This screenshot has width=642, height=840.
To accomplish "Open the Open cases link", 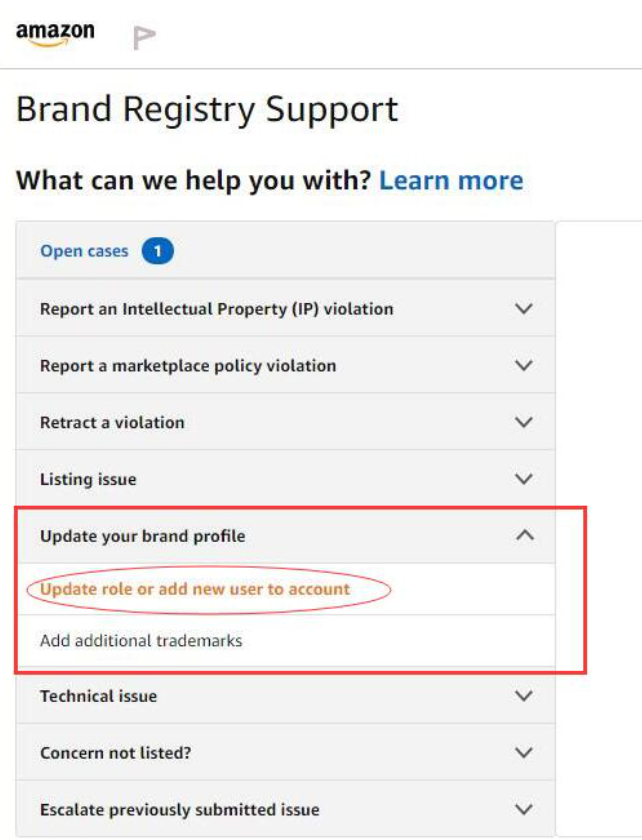I will [x=84, y=251].
